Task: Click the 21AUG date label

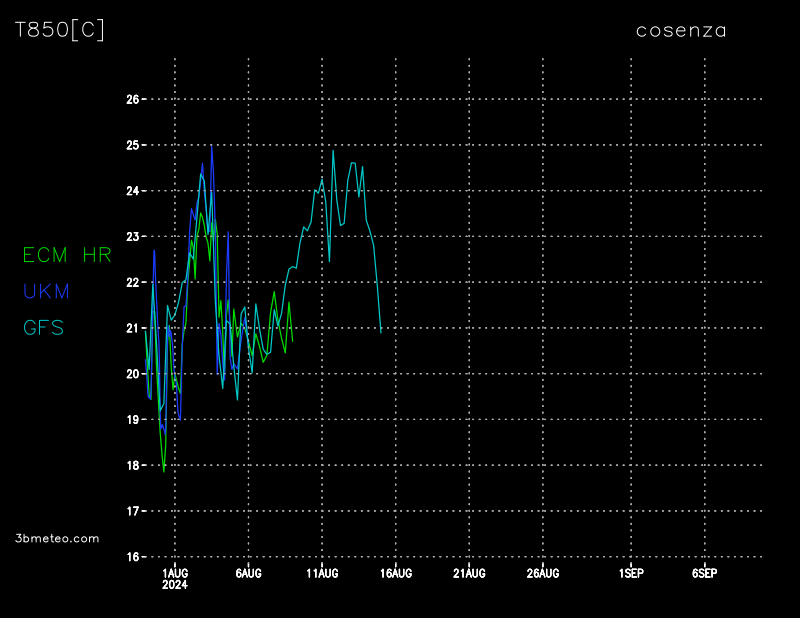Action: [x=469, y=573]
